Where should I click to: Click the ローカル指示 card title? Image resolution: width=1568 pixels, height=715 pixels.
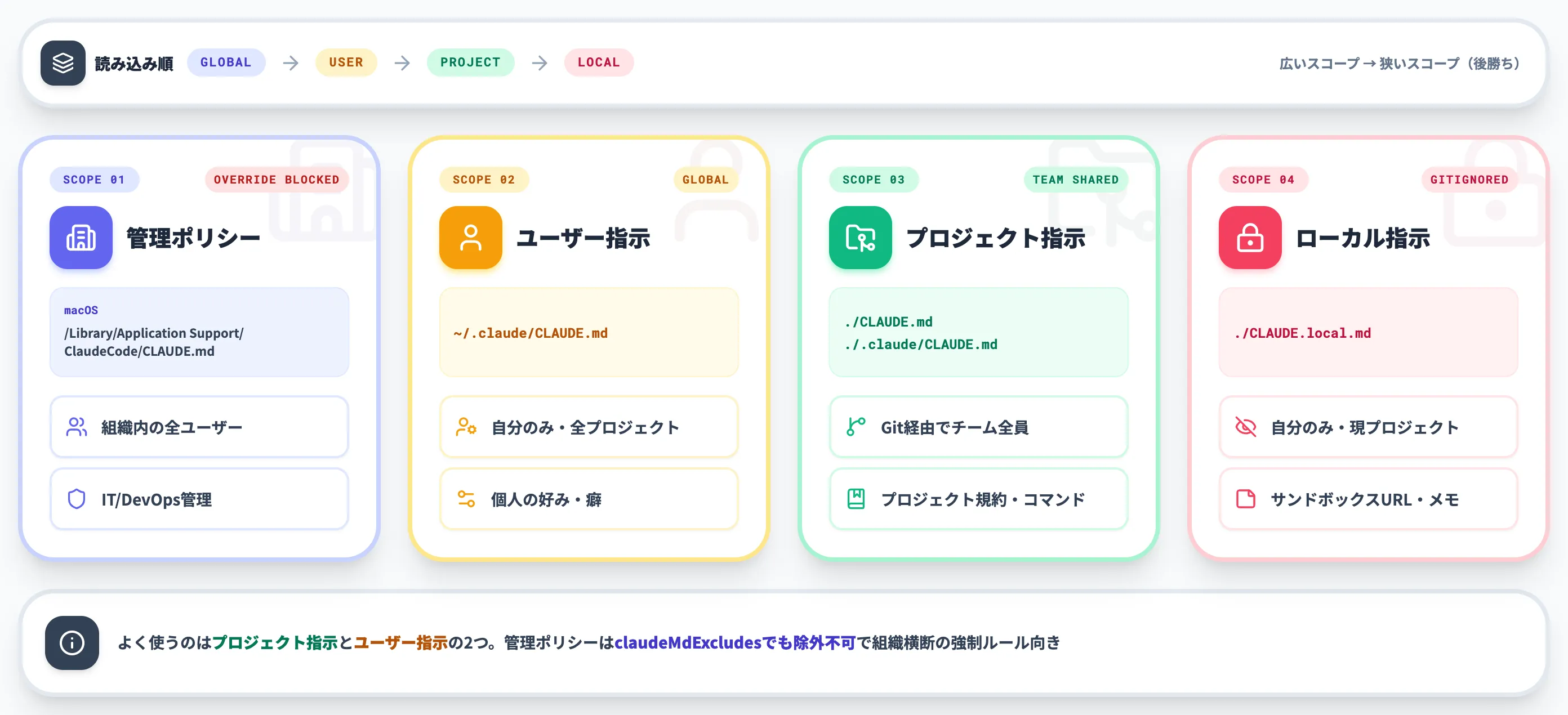(1362, 238)
